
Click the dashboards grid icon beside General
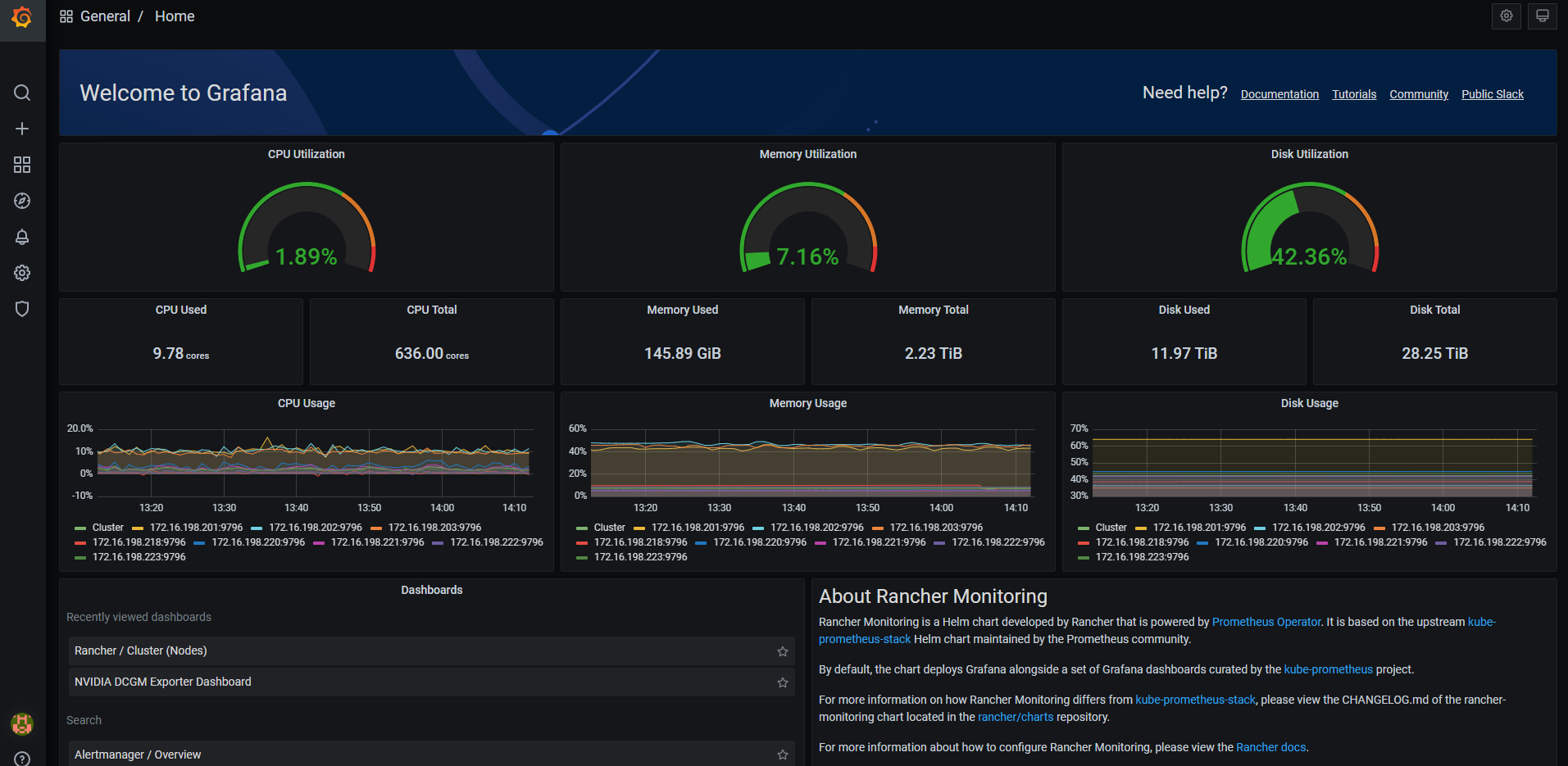66,16
